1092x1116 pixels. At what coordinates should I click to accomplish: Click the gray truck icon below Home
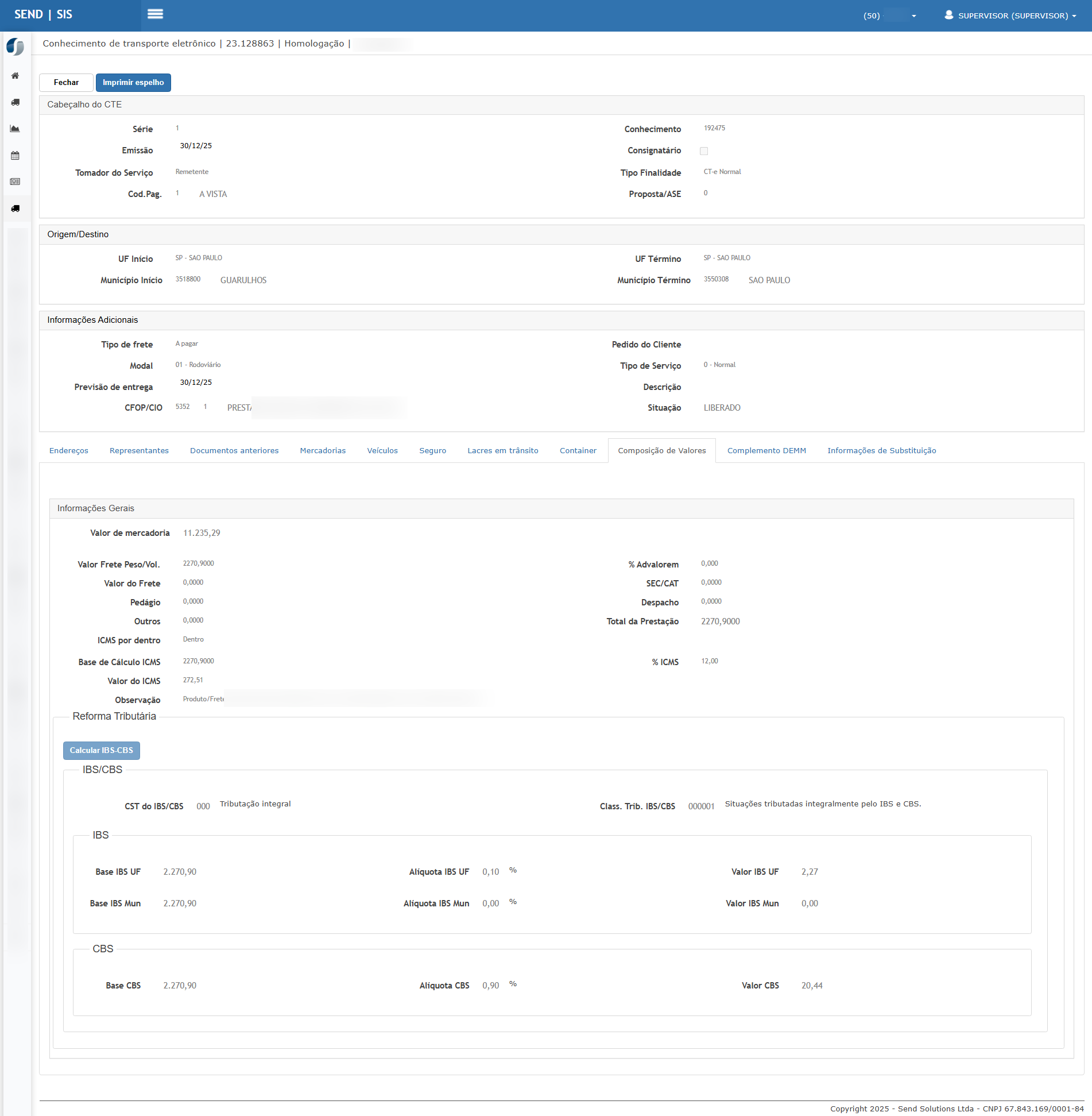pos(16,102)
